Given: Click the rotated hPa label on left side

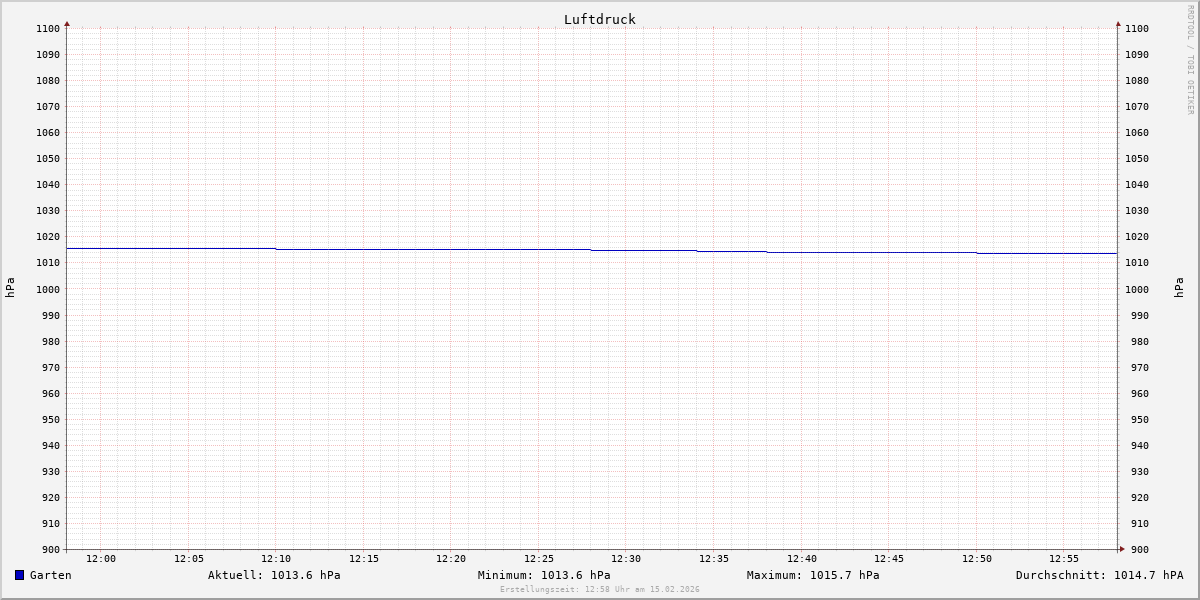Looking at the screenshot, I should pyautogui.click(x=10, y=288).
